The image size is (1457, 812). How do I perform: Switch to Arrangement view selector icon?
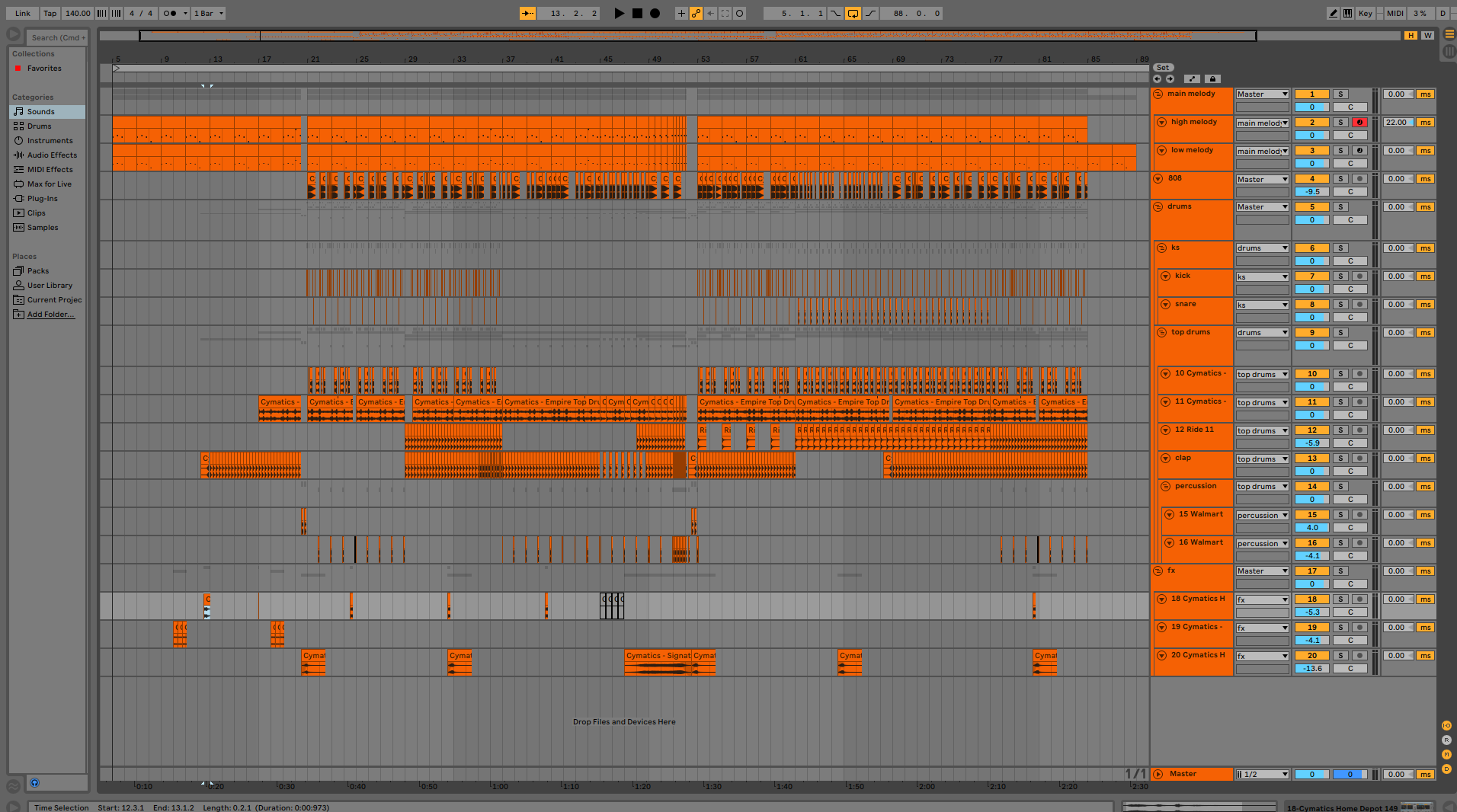tap(1449, 34)
